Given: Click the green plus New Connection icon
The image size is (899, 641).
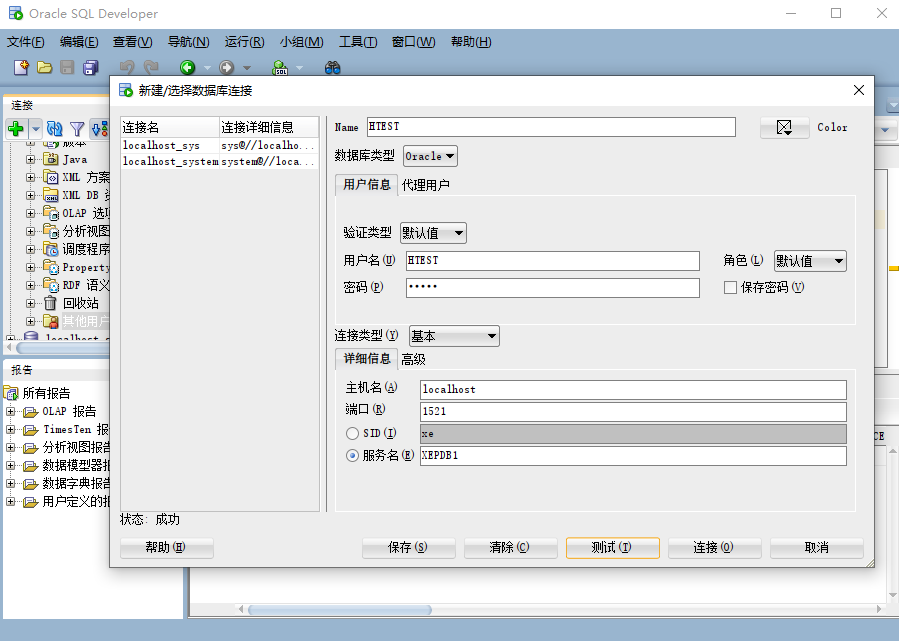Looking at the screenshot, I should tap(16, 128).
